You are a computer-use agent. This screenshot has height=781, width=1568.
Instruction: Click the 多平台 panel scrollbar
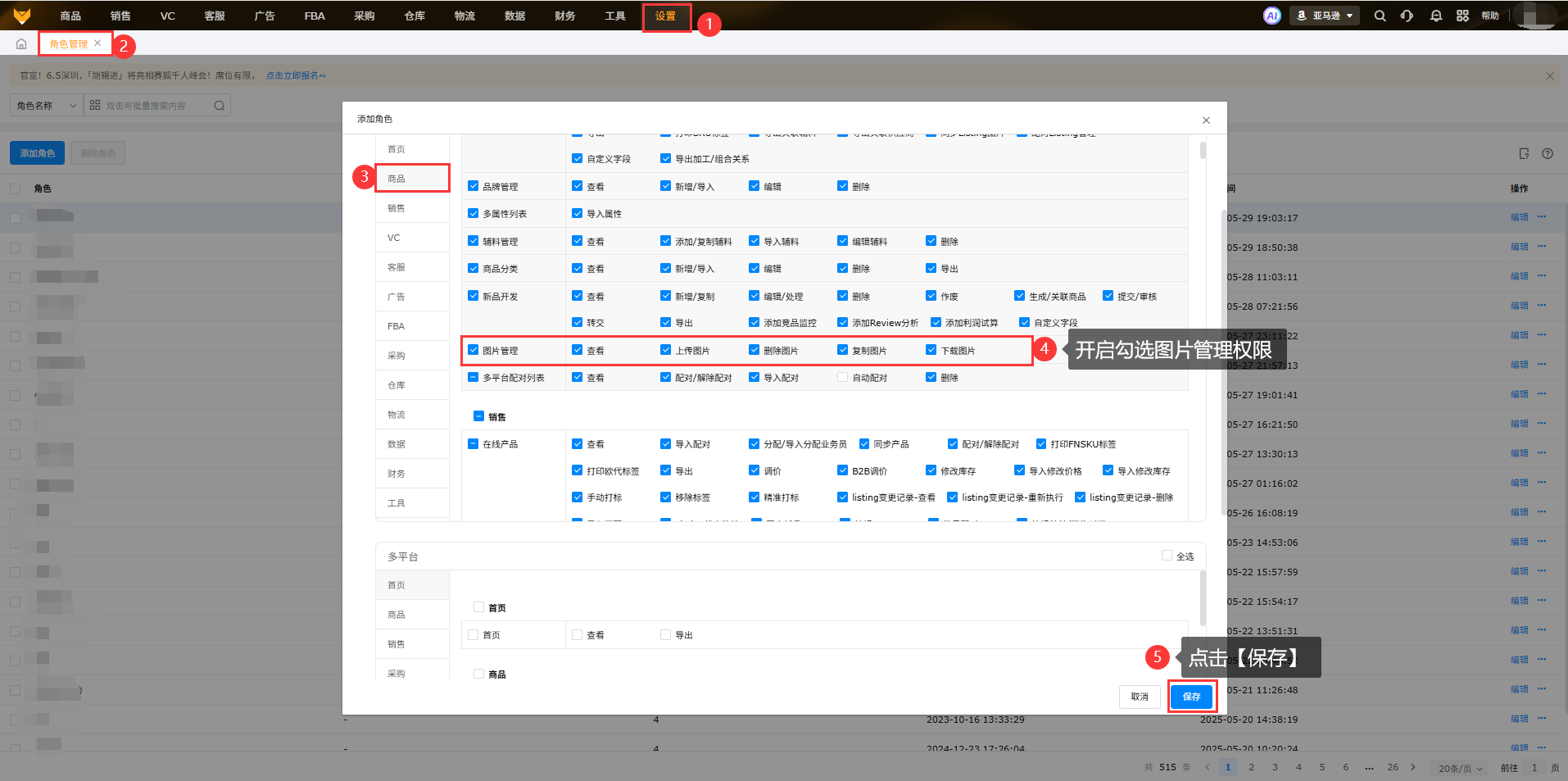click(1203, 598)
